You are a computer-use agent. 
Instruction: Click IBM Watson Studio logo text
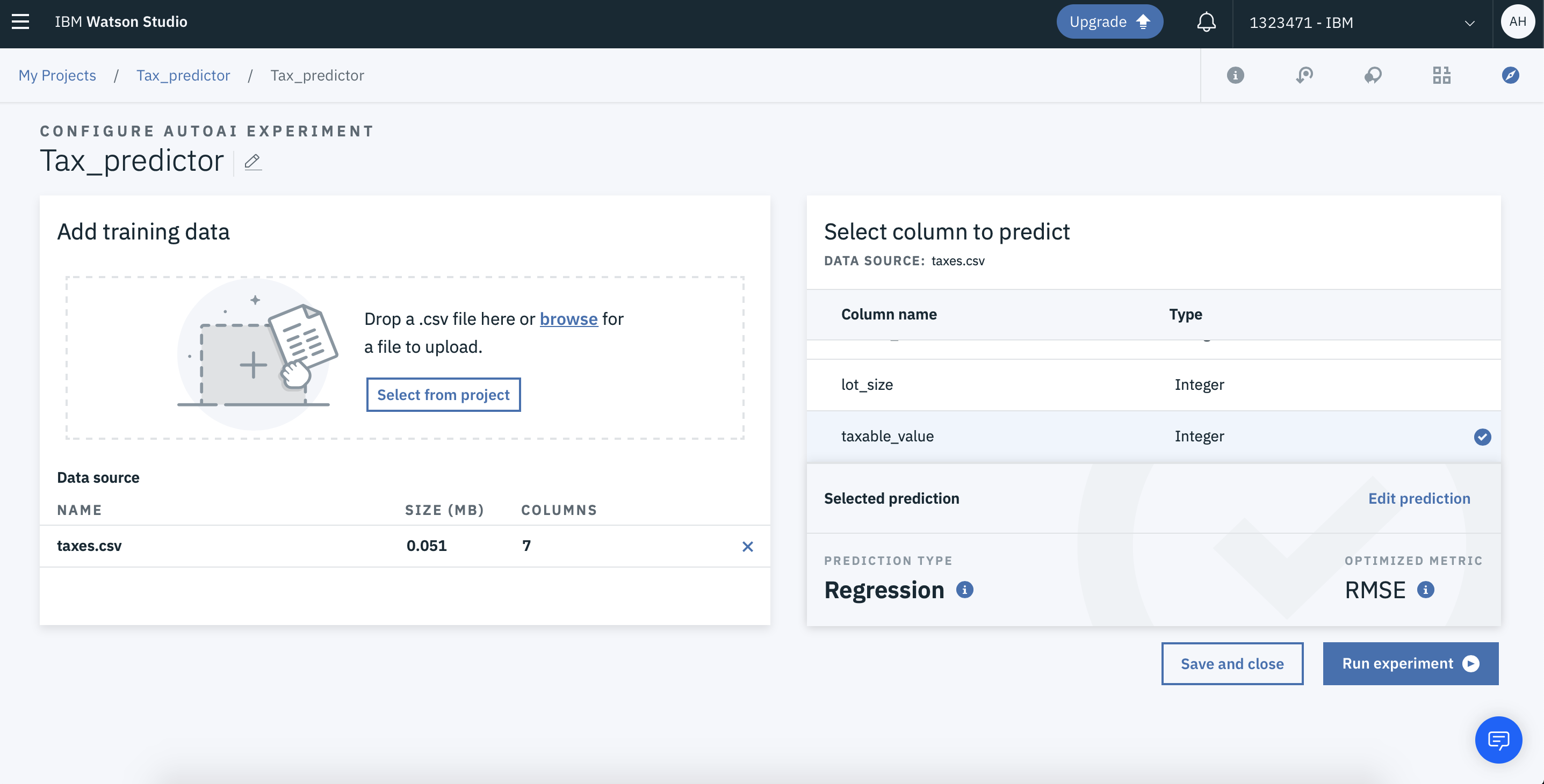click(121, 22)
